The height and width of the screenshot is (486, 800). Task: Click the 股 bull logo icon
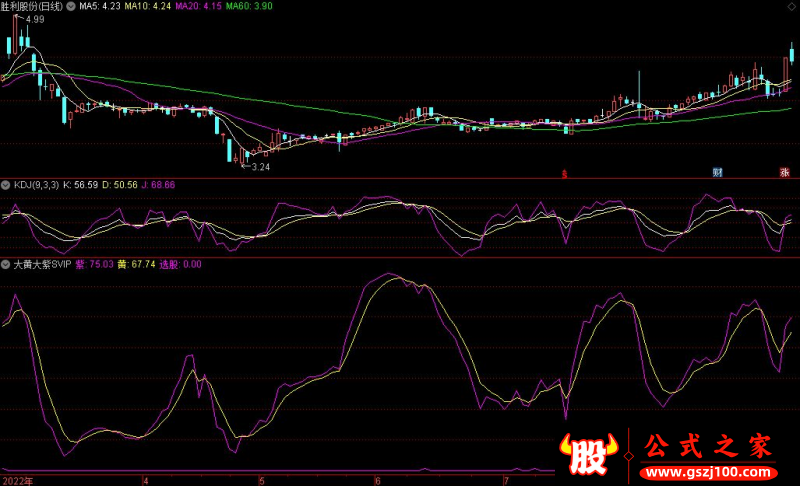(589, 453)
